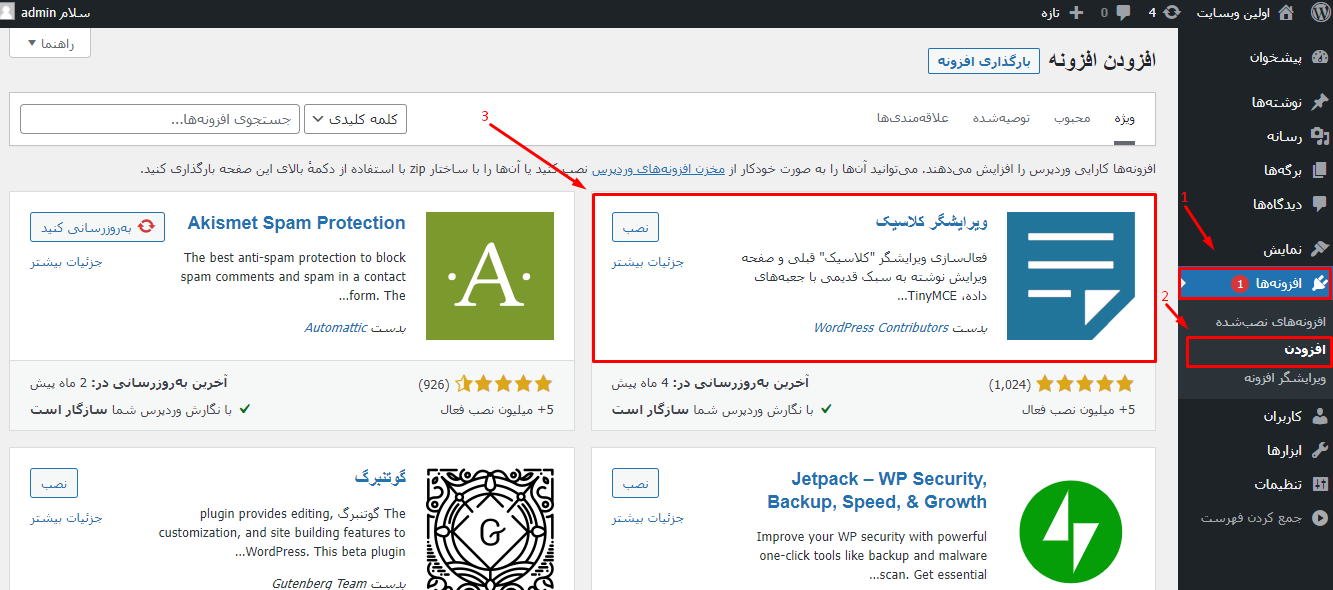Open افزونه‌های نصب‌شده submenu item
Viewport: 1333px width, 590px height.
[x=1270, y=322]
